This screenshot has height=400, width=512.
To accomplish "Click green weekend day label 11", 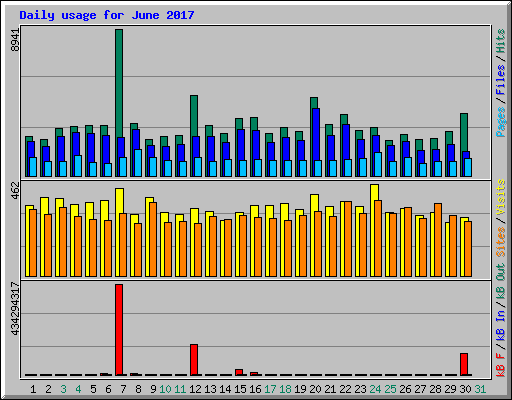I will click(x=180, y=389).
